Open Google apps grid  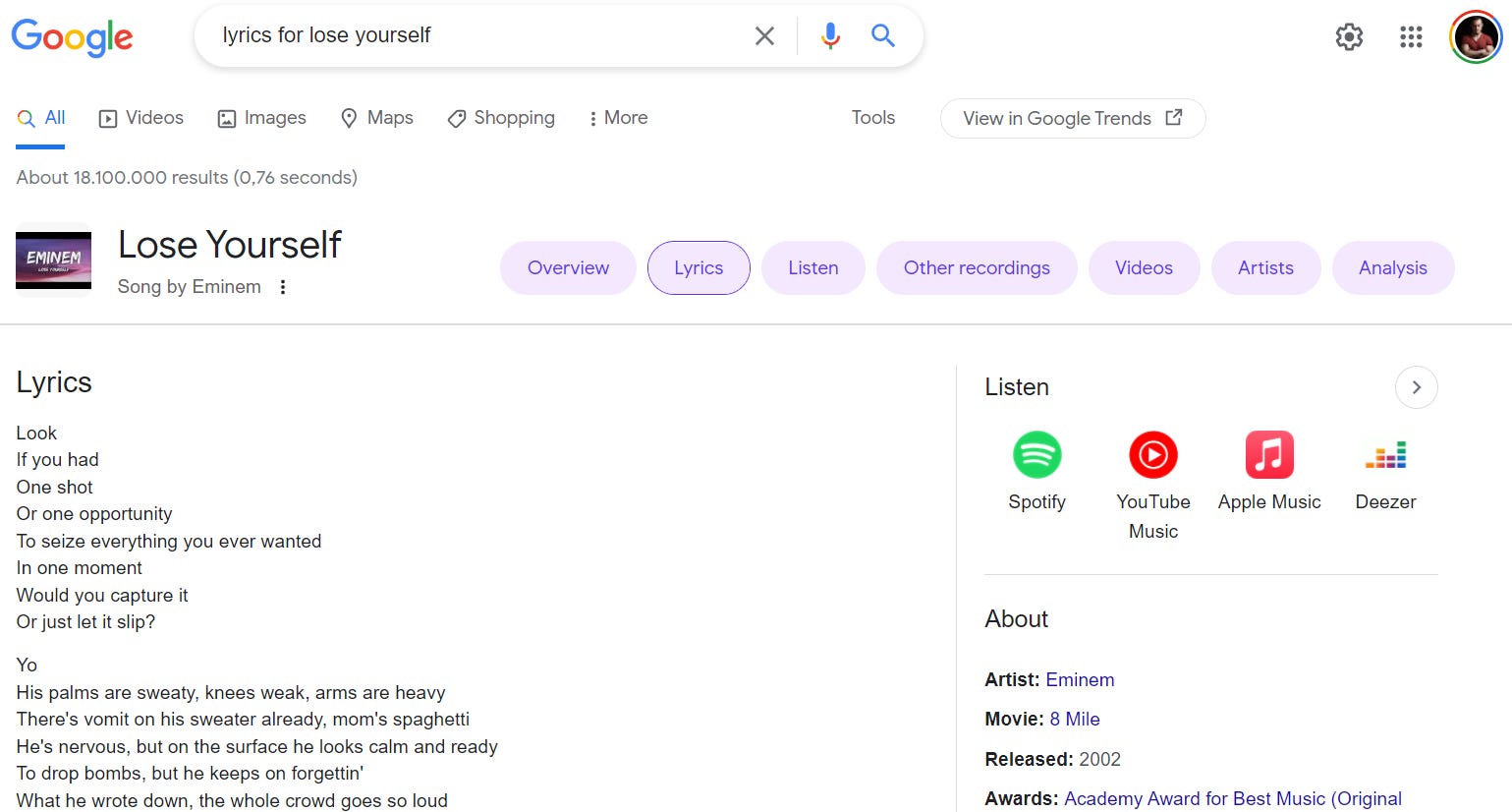[1411, 37]
